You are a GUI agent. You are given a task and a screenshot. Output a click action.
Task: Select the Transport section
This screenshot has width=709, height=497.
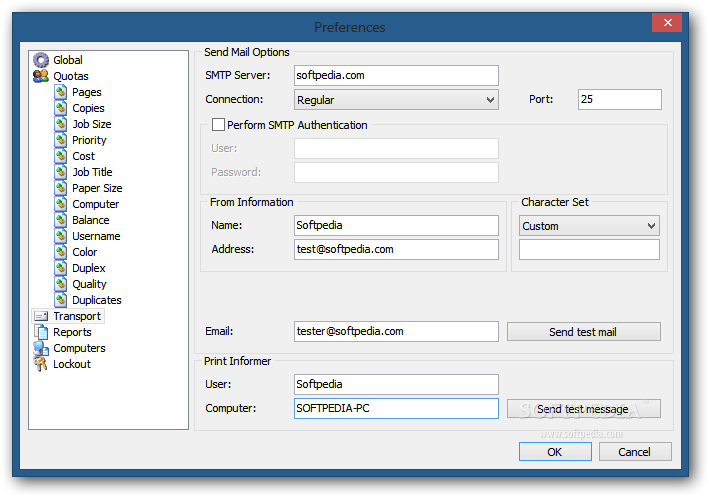pos(77,316)
